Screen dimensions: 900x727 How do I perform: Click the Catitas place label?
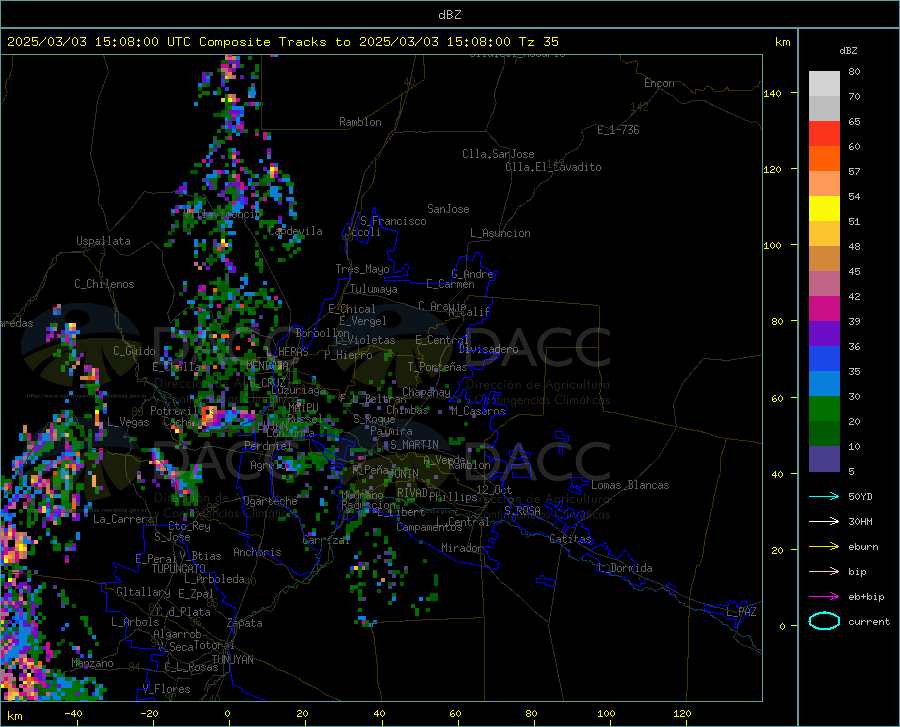(570, 539)
